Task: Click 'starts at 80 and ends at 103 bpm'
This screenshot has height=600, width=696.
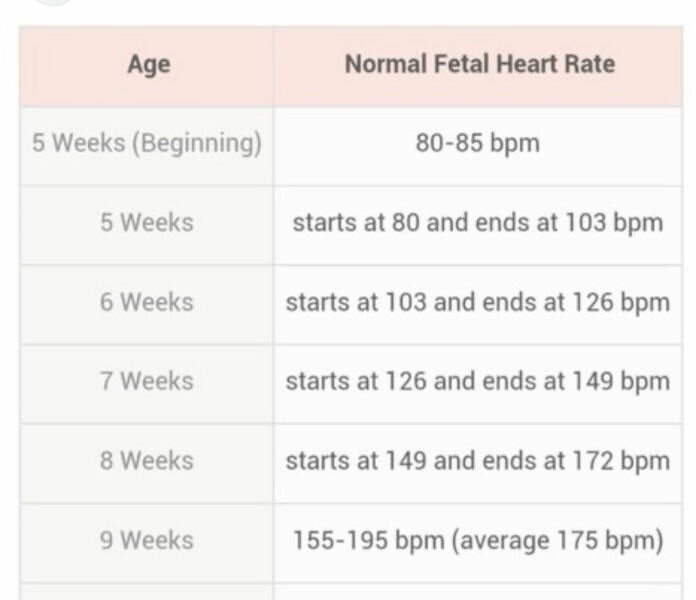Action: click(478, 222)
